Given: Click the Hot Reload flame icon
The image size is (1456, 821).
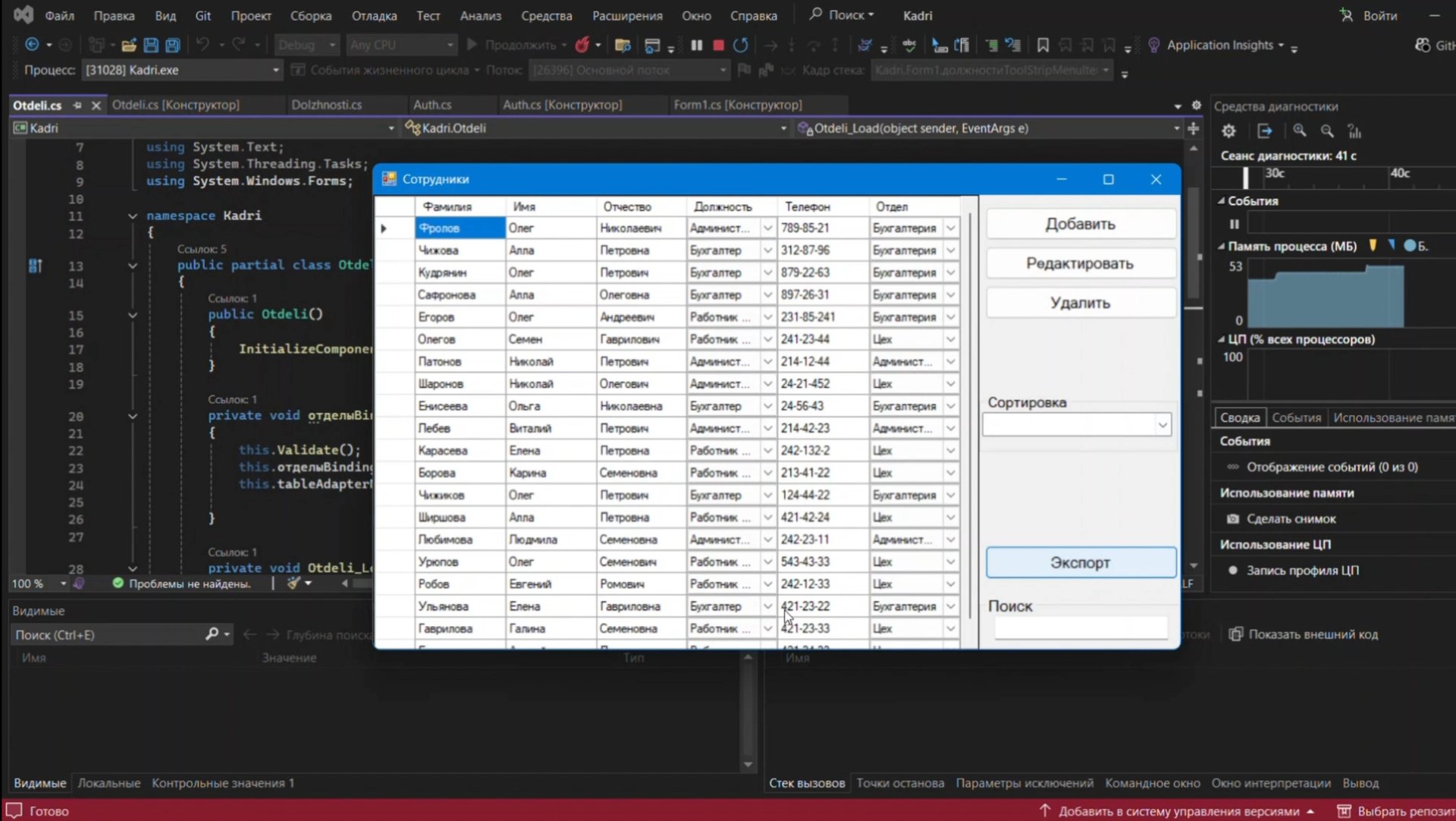Looking at the screenshot, I should click(582, 46).
